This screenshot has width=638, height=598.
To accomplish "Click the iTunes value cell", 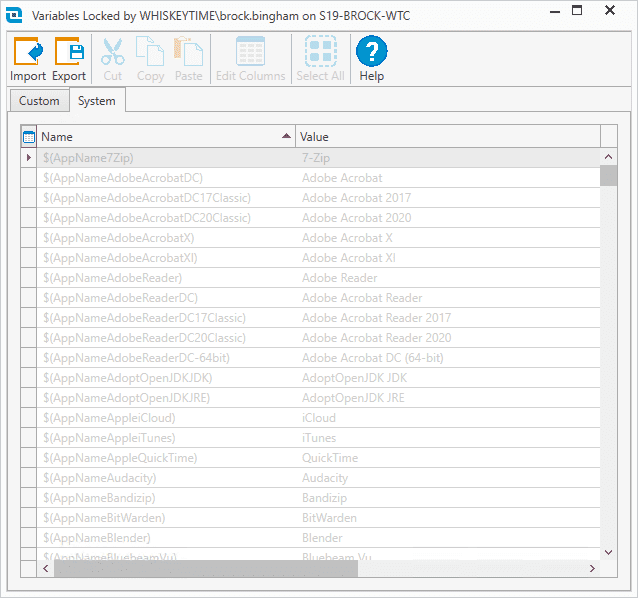I will [448, 438].
